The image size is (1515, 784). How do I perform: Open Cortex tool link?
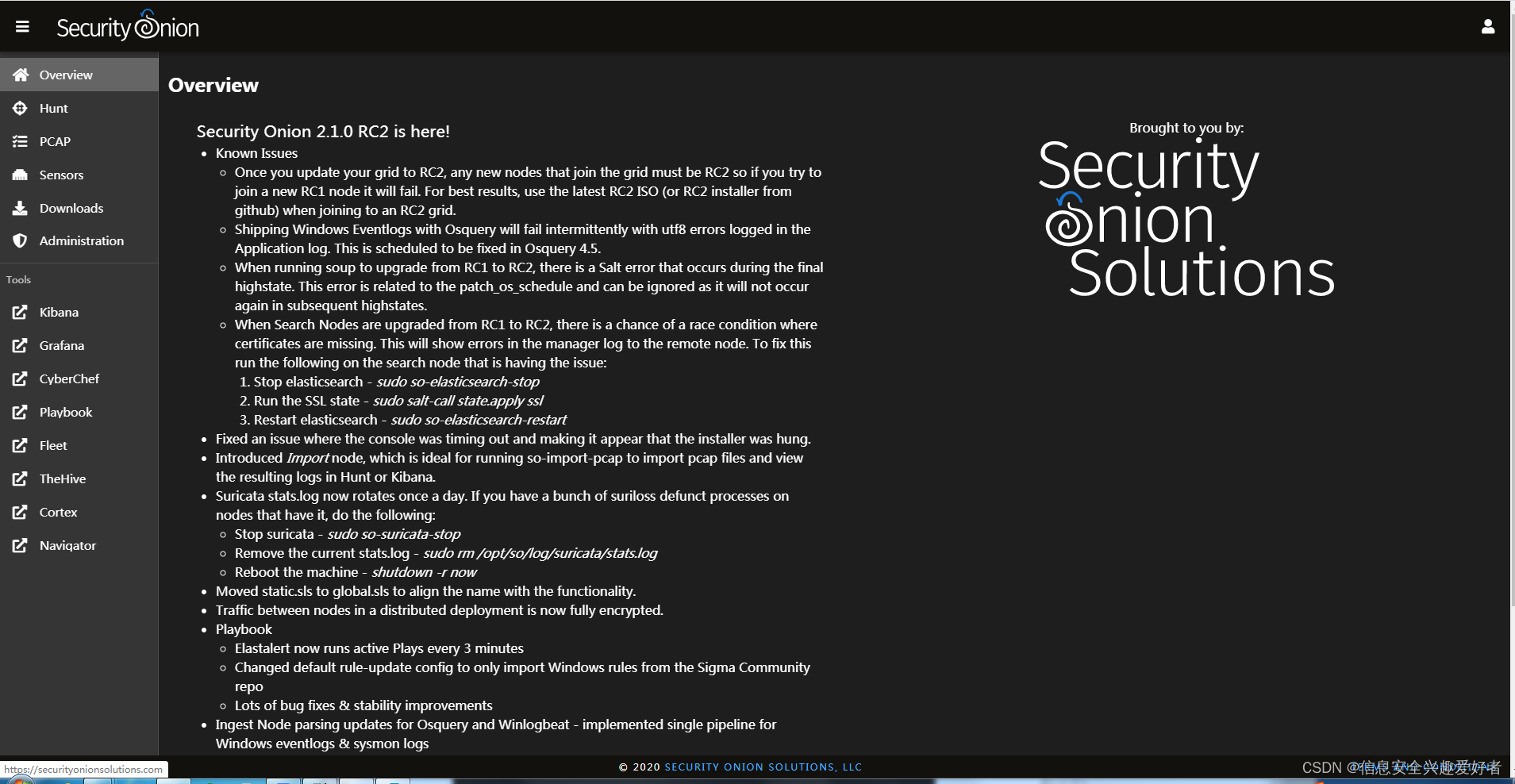click(79, 512)
